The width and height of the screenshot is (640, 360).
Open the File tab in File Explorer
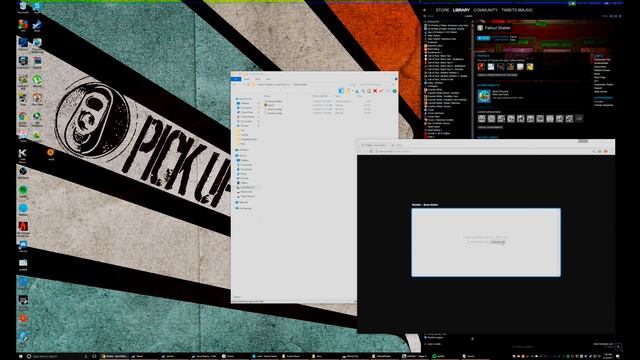[236, 79]
